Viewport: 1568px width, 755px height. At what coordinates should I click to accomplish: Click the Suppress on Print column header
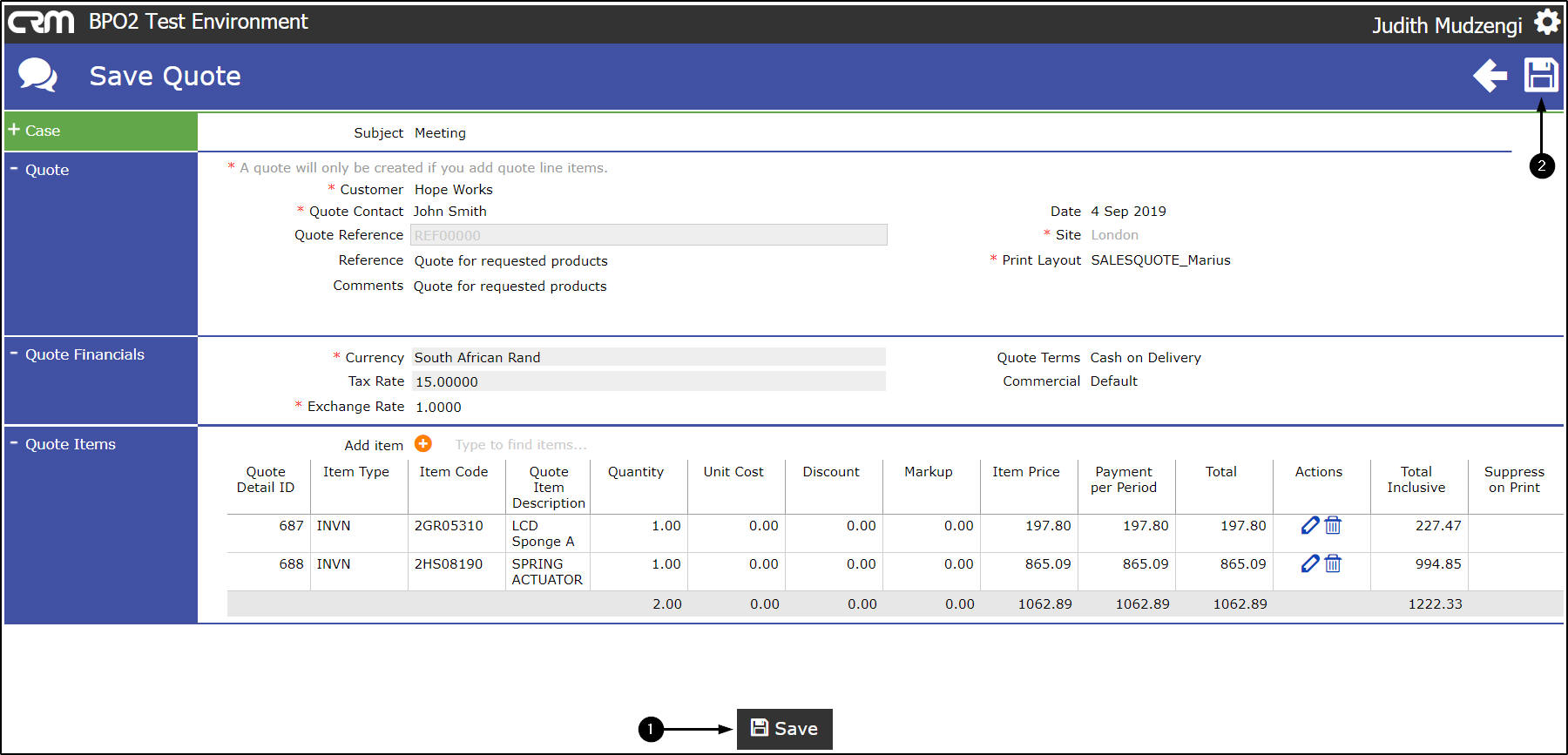pos(1514,480)
